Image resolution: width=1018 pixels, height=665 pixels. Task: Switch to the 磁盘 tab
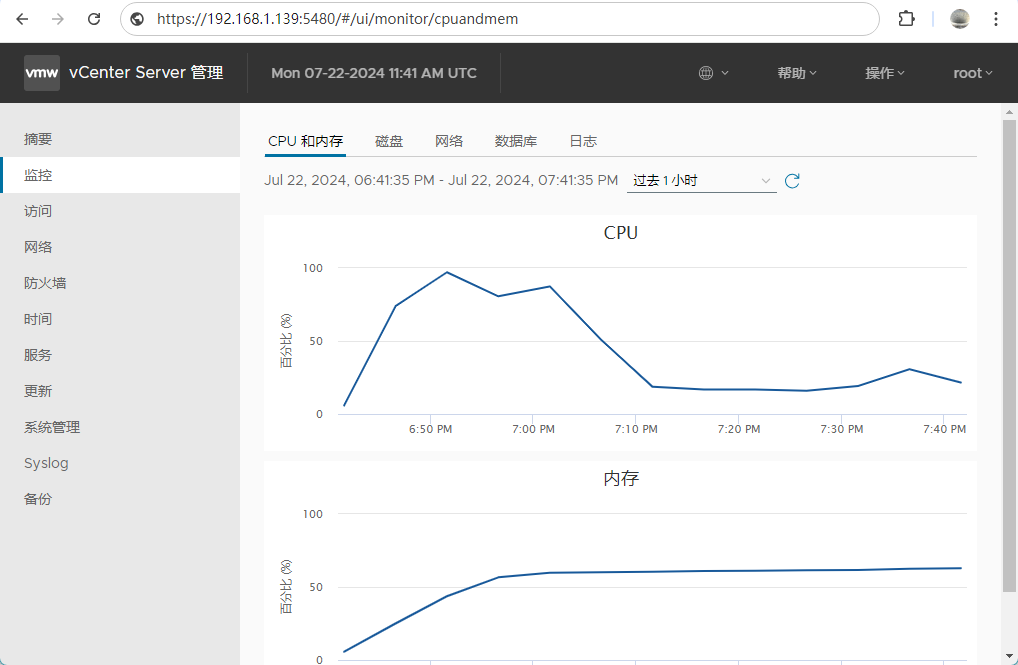click(x=389, y=141)
